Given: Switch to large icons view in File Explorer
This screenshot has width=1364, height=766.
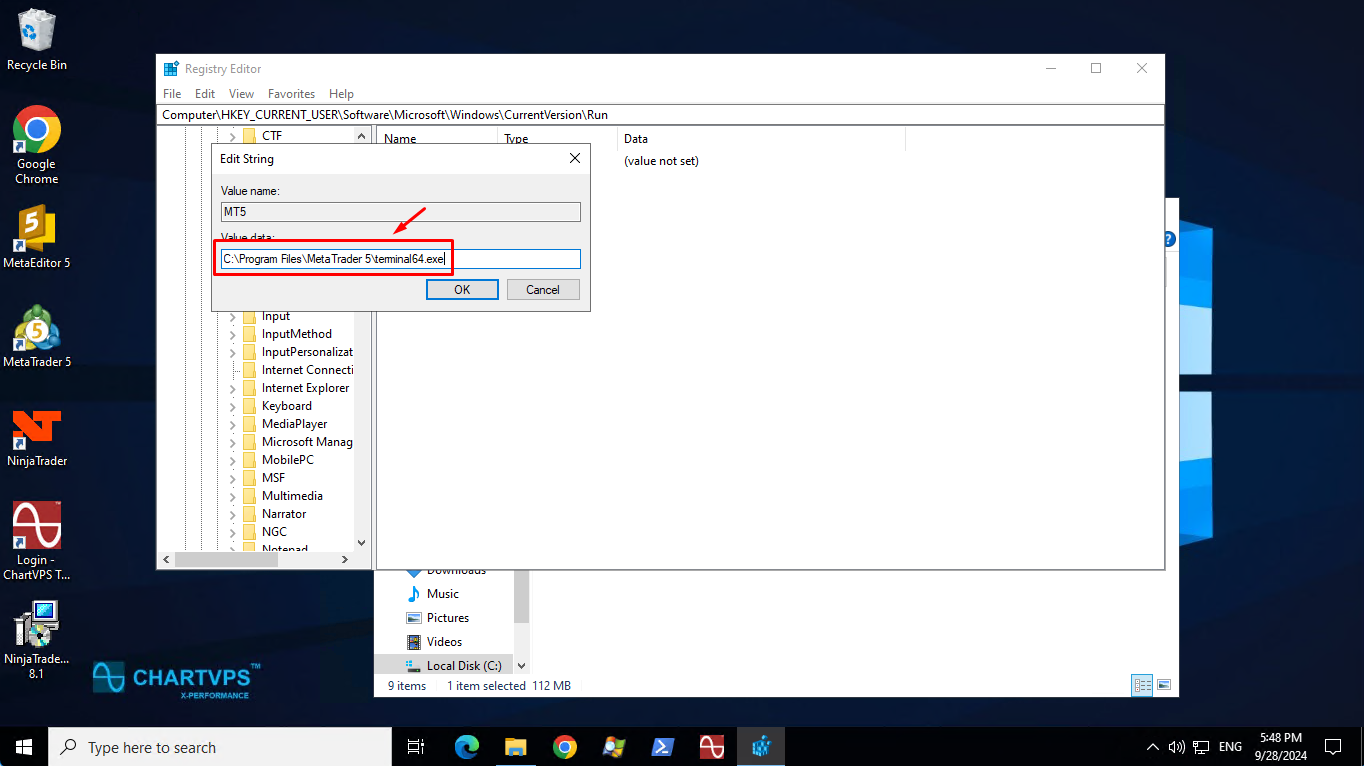Looking at the screenshot, I should click(x=1163, y=685).
